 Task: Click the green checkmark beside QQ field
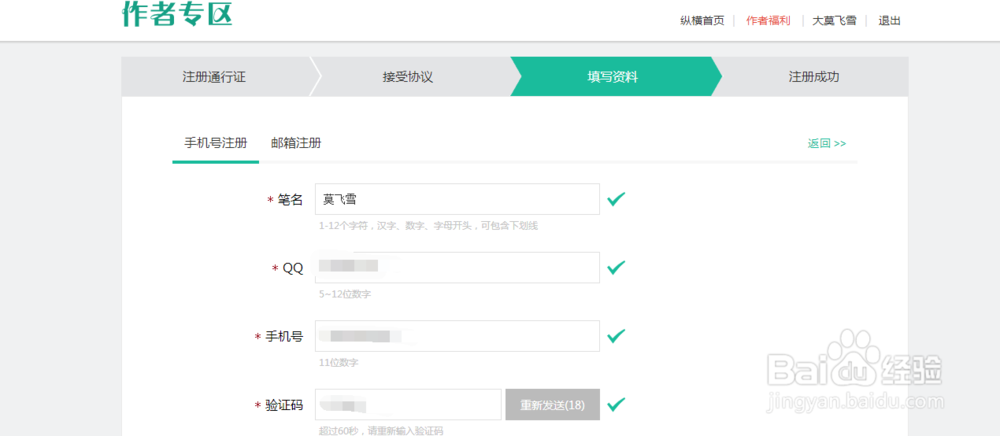tap(616, 268)
